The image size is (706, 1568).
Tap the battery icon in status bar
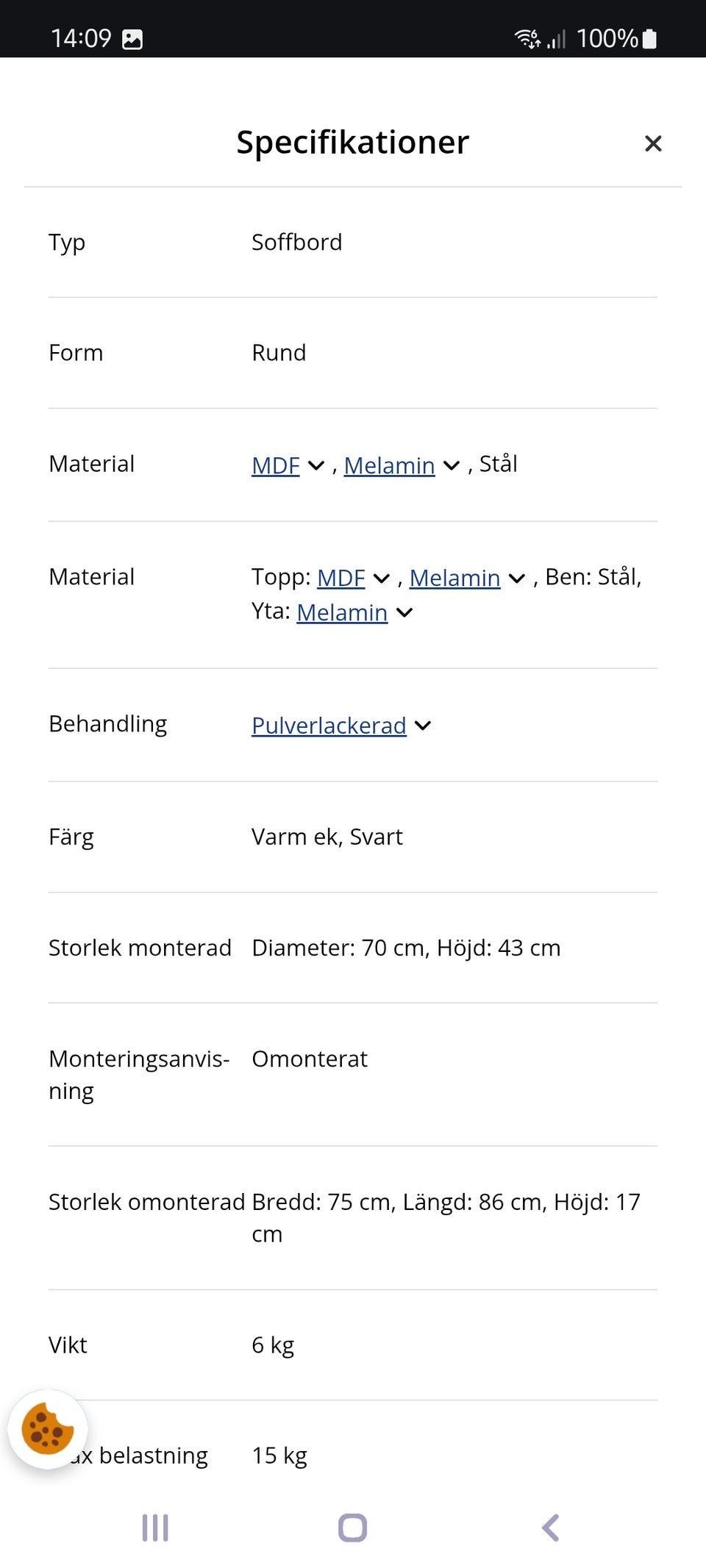(649, 39)
